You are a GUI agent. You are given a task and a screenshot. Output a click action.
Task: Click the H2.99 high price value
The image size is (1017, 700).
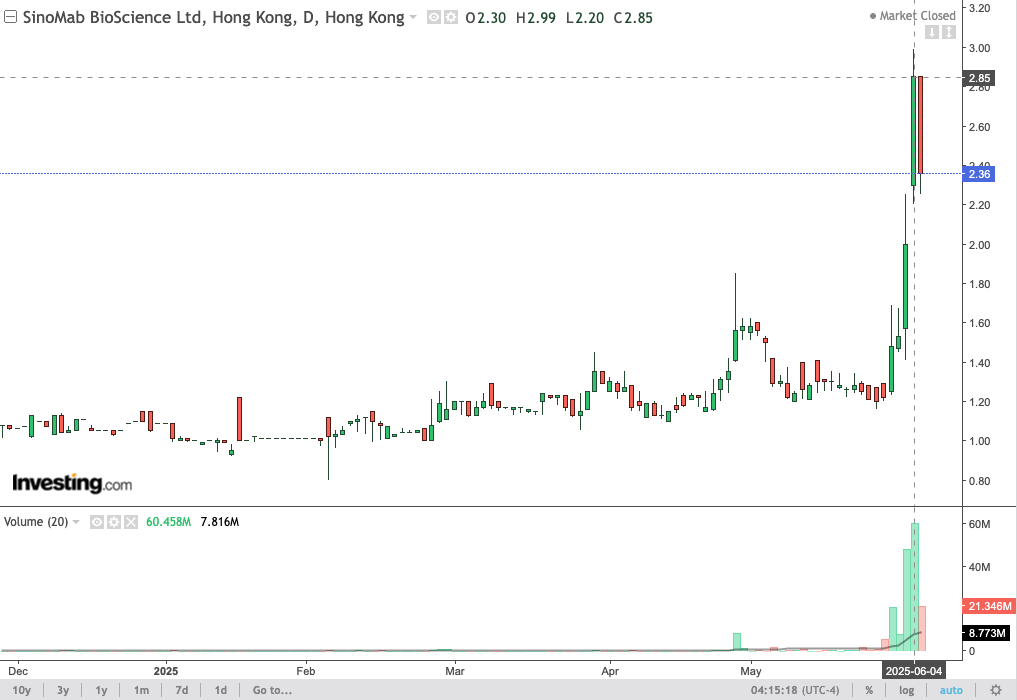[536, 18]
